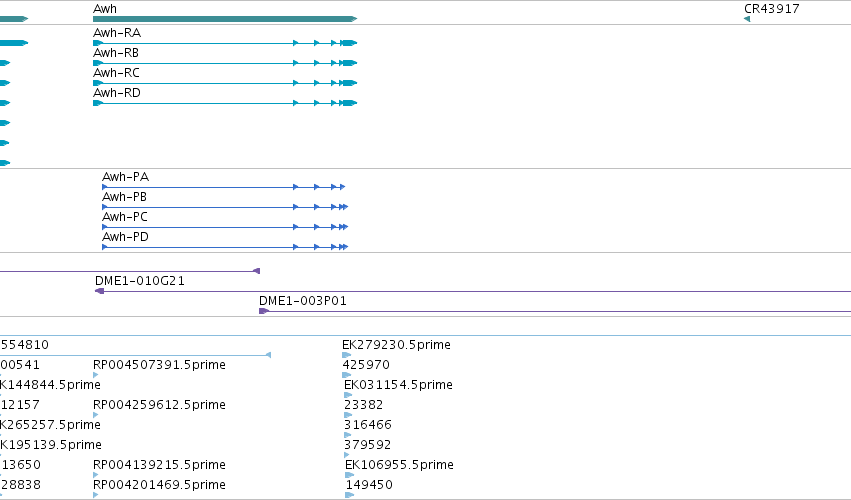851x500 pixels.
Task: Select the Awh-RA transcript line
Action: (x=225, y=43)
